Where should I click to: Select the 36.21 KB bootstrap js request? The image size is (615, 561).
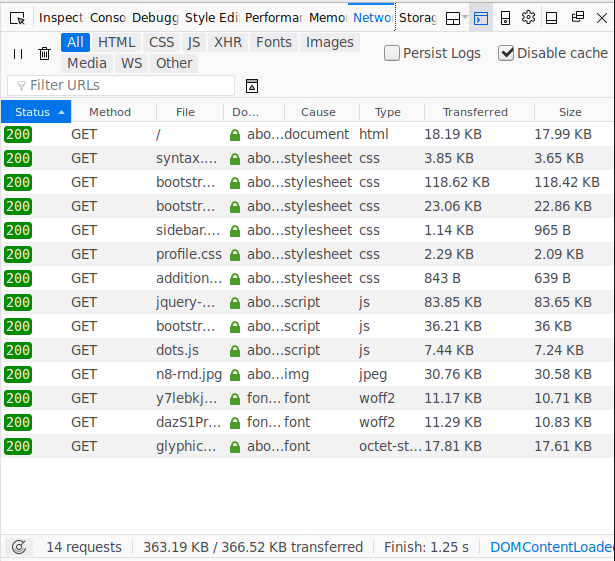[x=308, y=326]
